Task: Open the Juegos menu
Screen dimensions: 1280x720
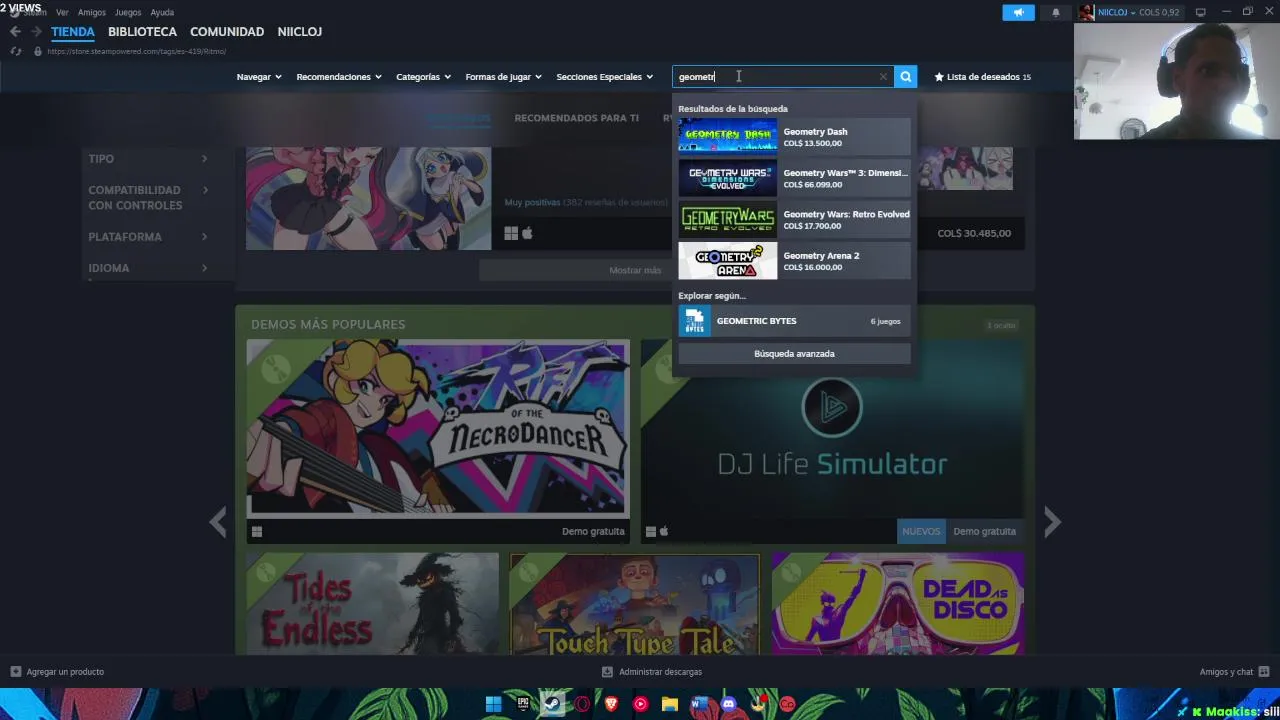Action: pyautogui.click(x=128, y=12)
